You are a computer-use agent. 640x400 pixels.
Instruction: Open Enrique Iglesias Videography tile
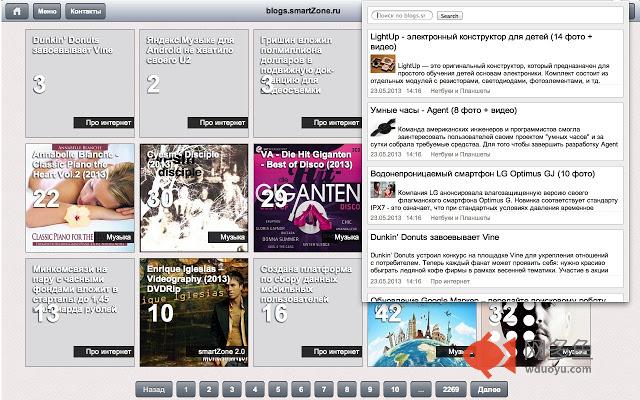coord(194,312)
